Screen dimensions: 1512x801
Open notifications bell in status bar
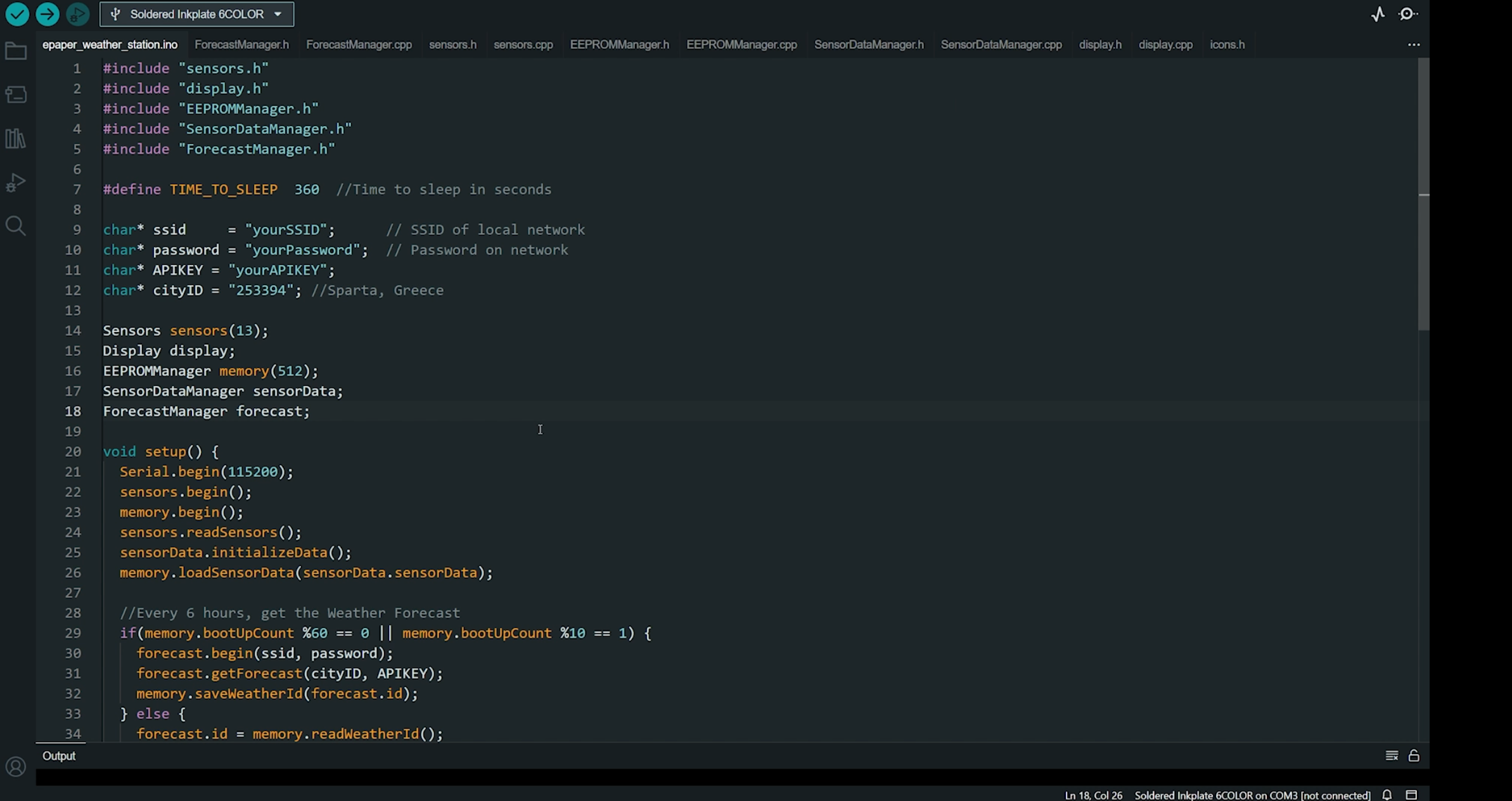pyautogui.click(x=1387, y=795)
